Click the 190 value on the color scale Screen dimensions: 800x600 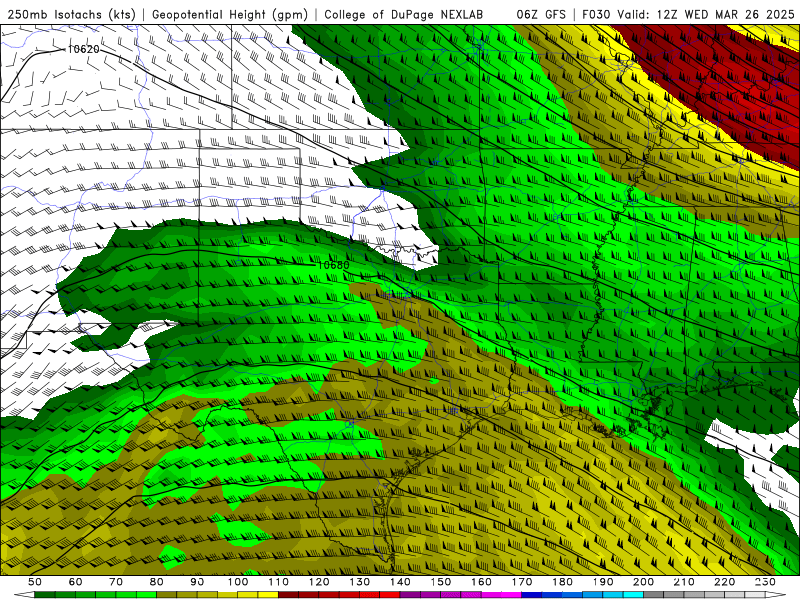pos(603,582)
